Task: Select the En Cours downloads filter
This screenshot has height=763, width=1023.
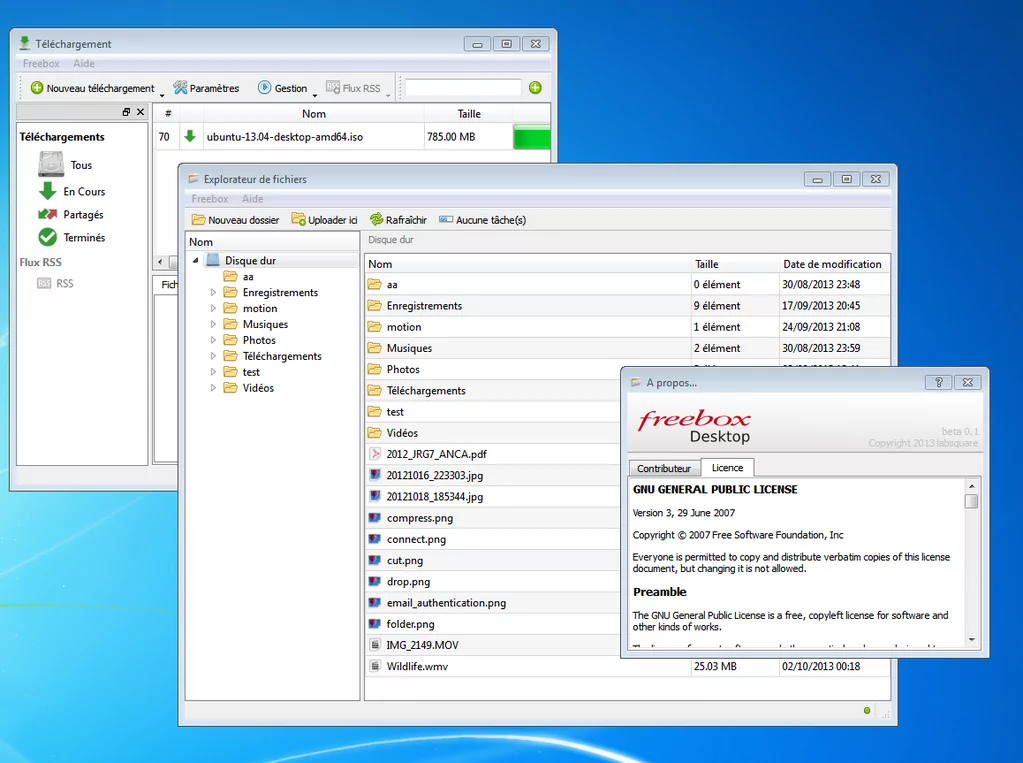Action: tap(84, 192)
